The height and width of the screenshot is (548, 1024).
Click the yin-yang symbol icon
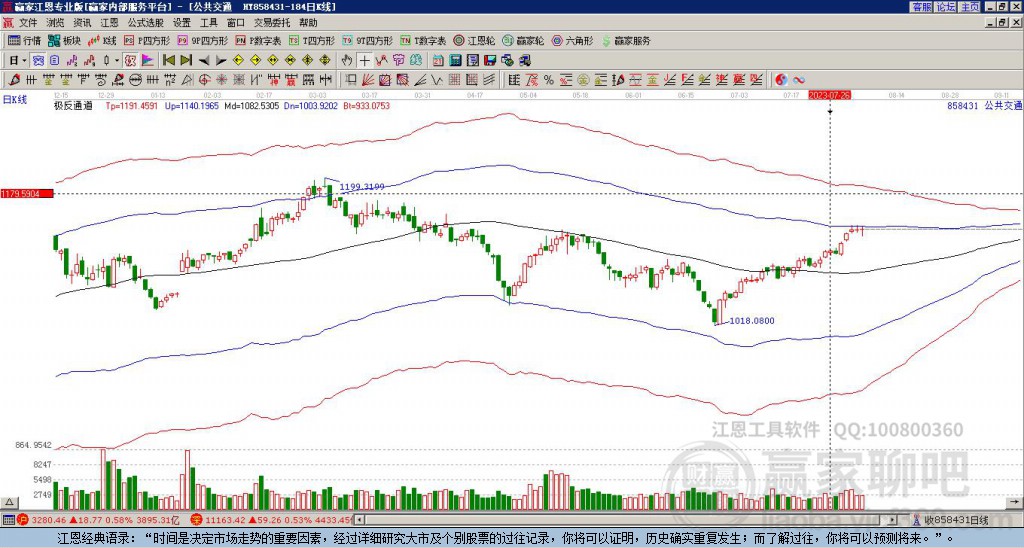pos(781,80)
